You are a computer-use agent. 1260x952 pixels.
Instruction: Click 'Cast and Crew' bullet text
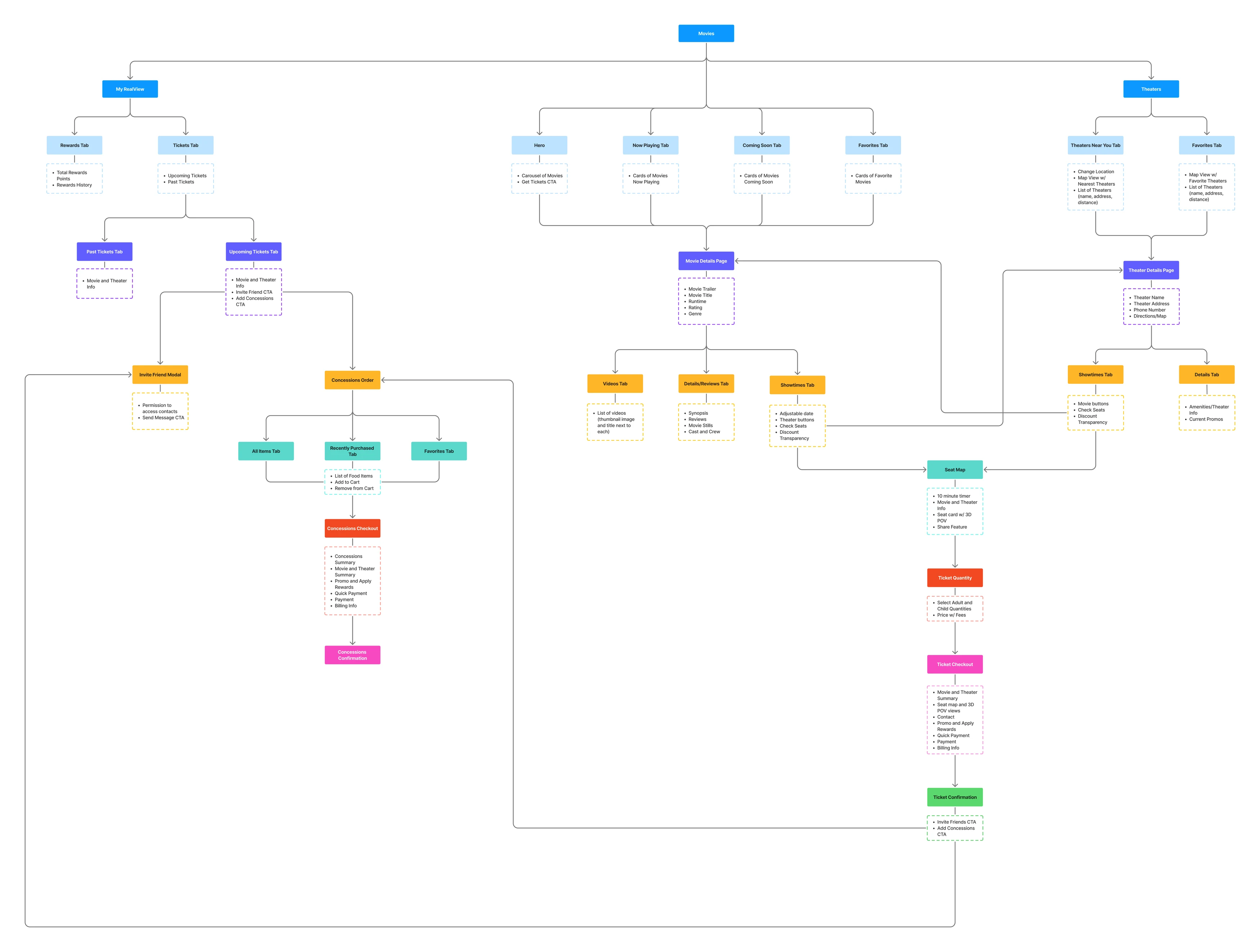pyautogui.click(x=703, y=432)
